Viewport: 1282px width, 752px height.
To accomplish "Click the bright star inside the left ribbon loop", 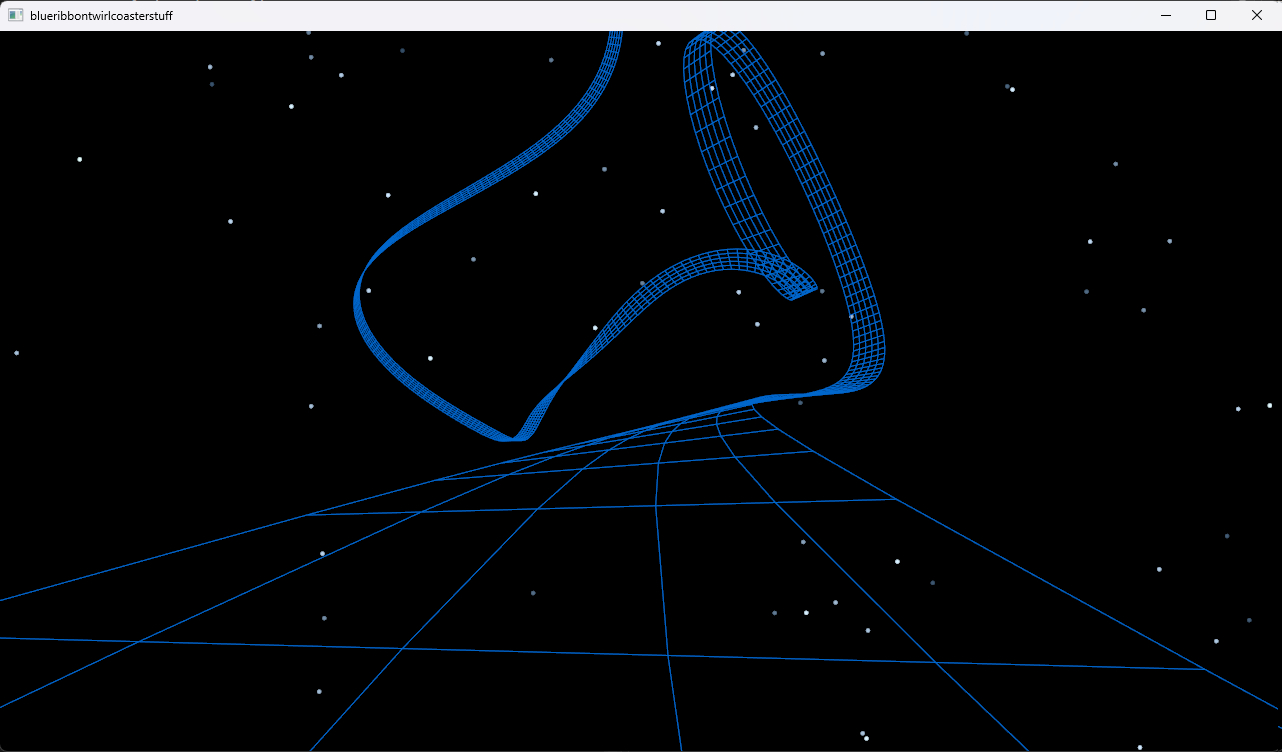I will [430, 358].
